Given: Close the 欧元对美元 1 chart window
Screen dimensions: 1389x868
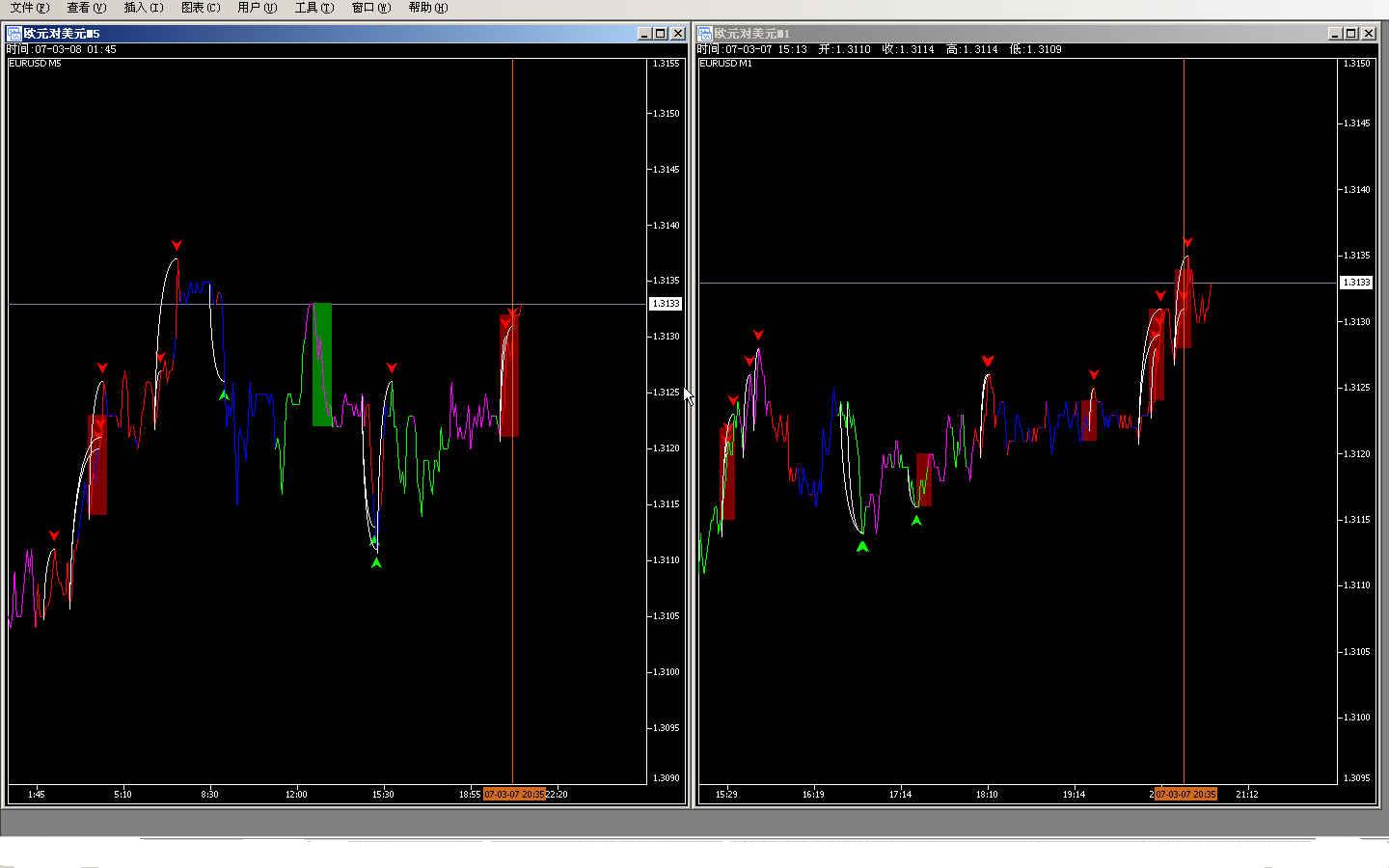Looking at the screenshot, I should [1368, 34].
